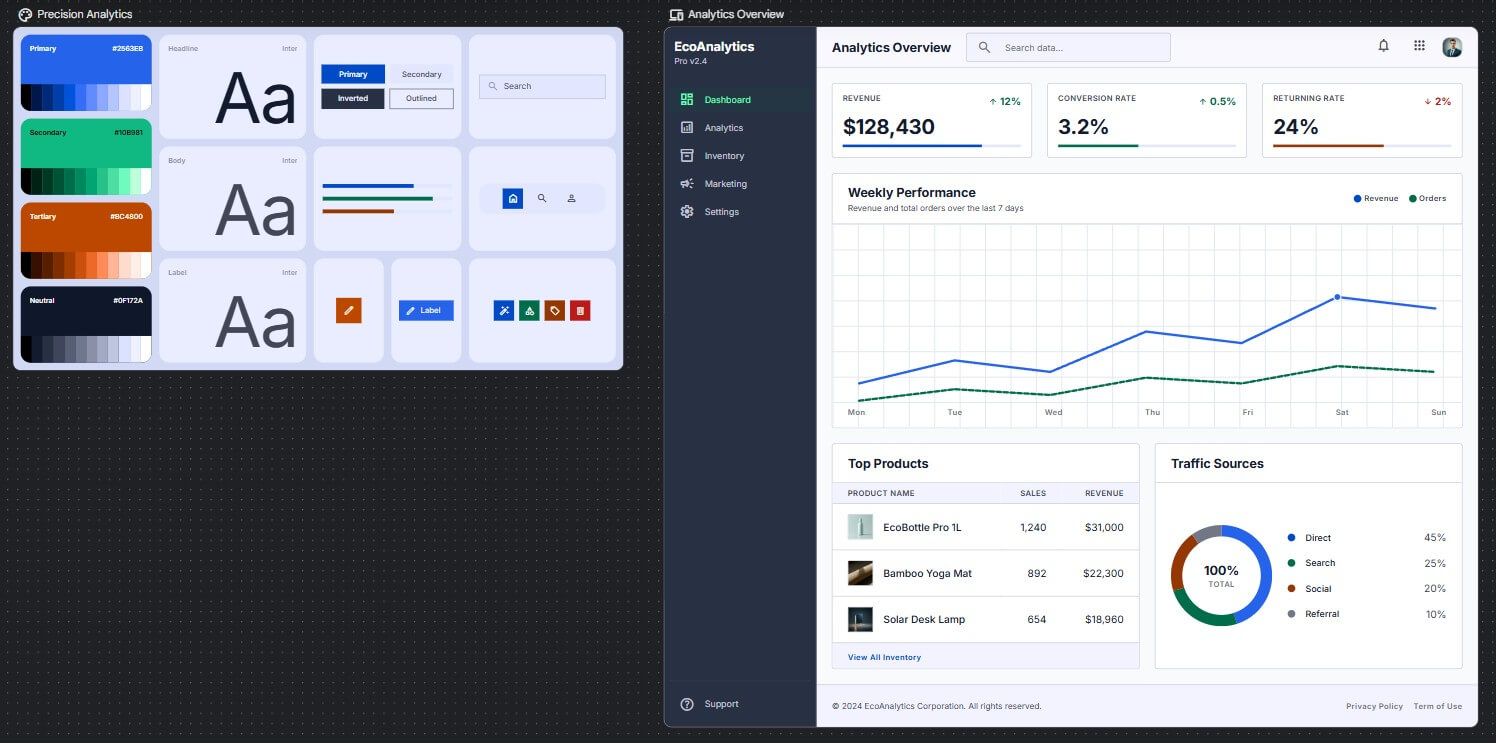Click the Direct 45% traffic source row
The height and width of the screenshot is (743, 1496).
pos(1367,538)
